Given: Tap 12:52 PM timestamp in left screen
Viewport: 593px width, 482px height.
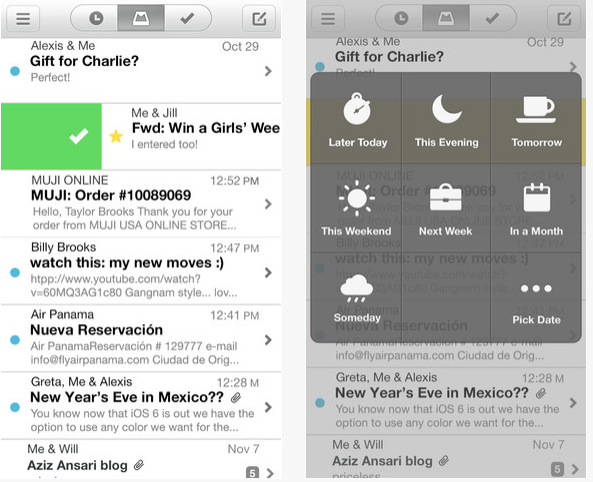Looking at the screenshot, I should (234, 181).
